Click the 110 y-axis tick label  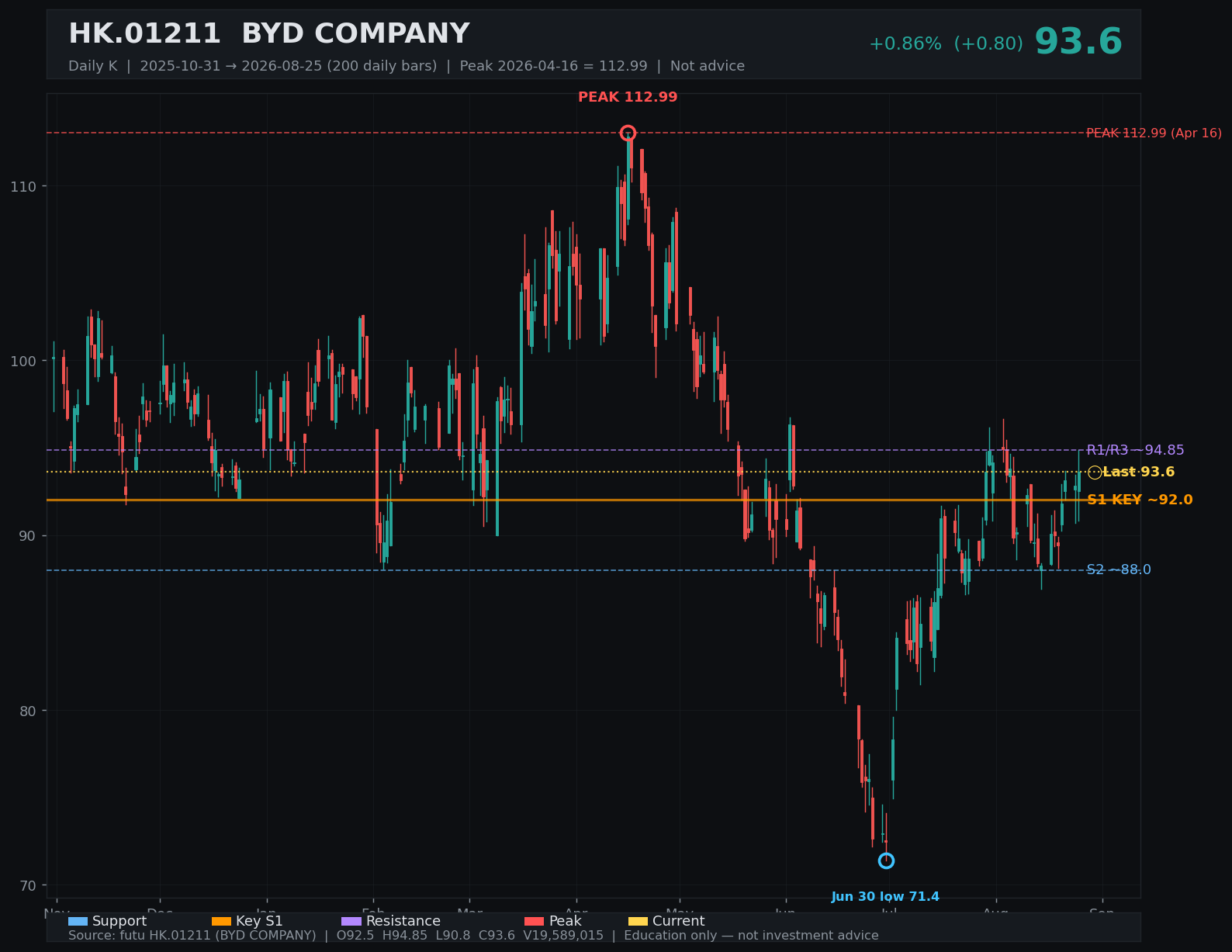pos(23,186)
